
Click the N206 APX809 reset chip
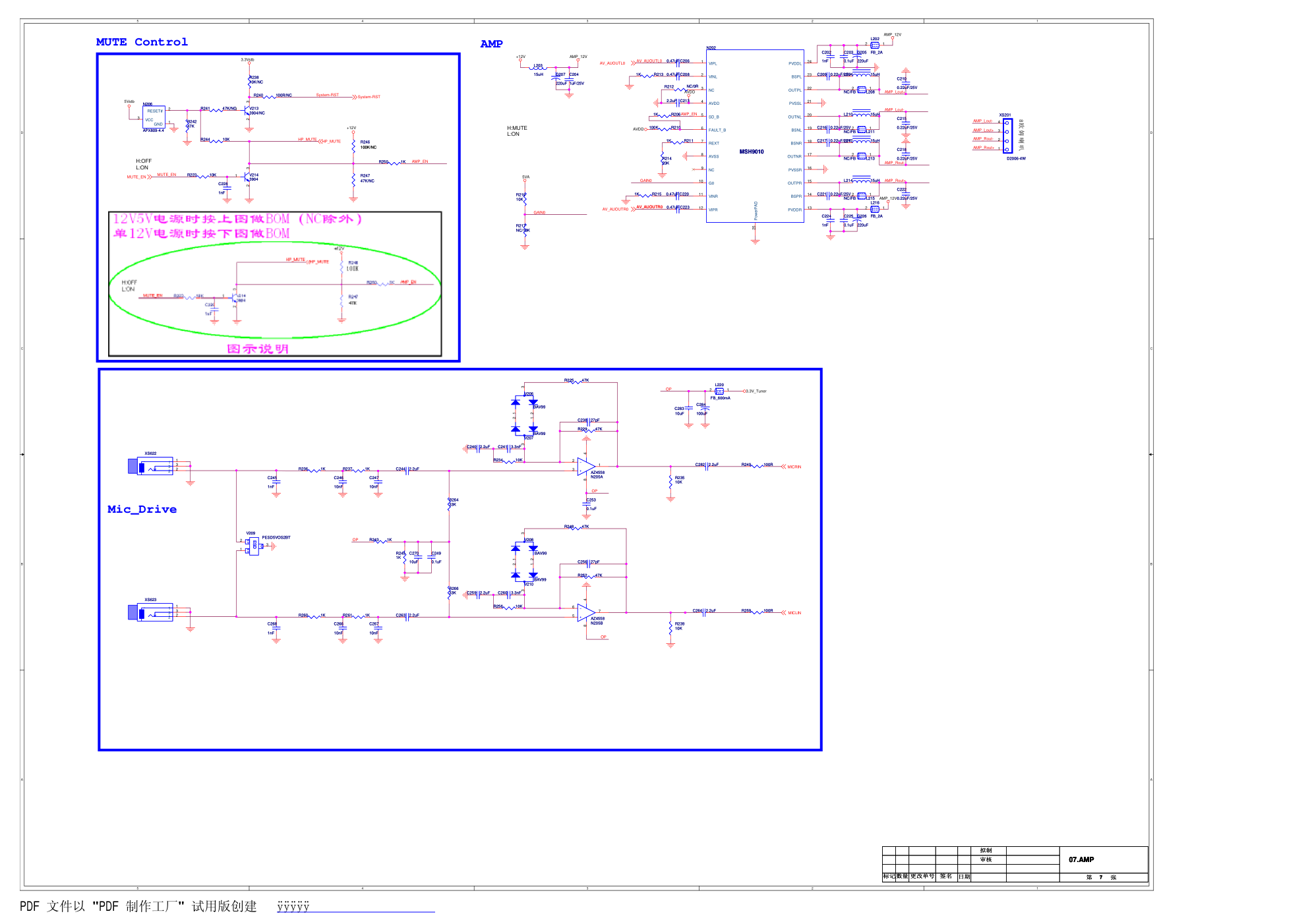(154, 117)
